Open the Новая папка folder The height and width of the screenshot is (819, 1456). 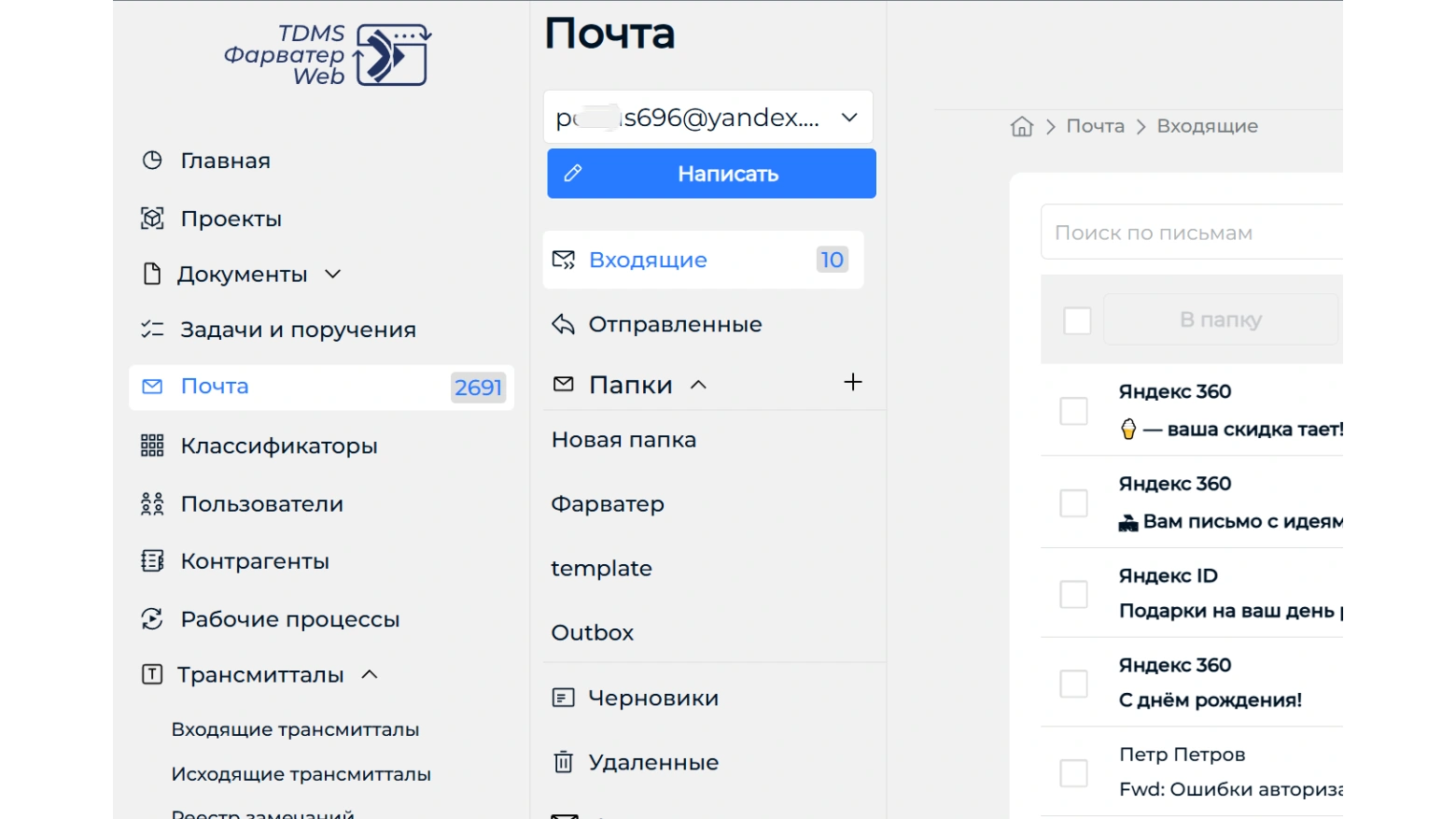(623, 440)
